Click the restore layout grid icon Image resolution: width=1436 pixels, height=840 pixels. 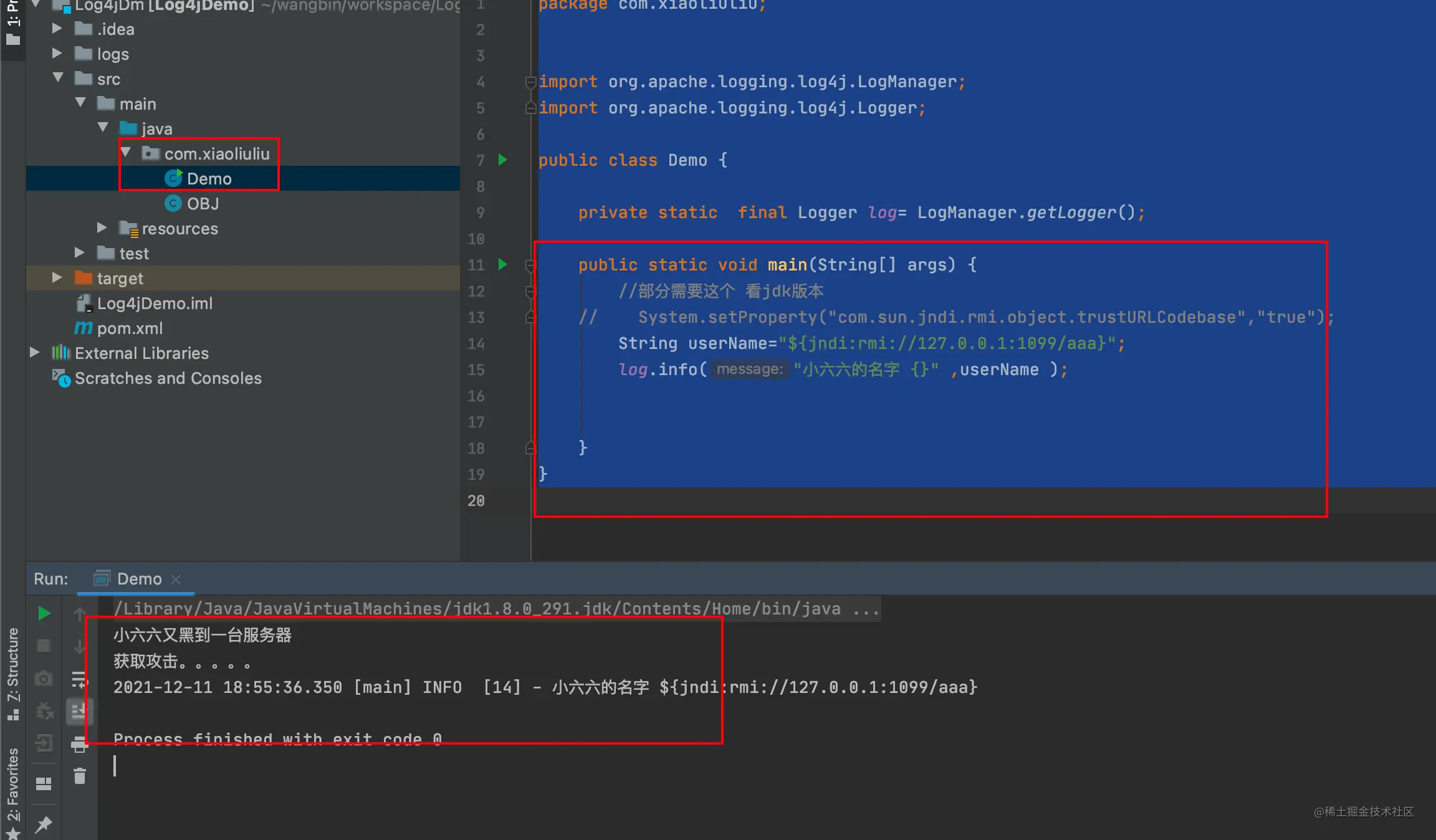point(44,784)
